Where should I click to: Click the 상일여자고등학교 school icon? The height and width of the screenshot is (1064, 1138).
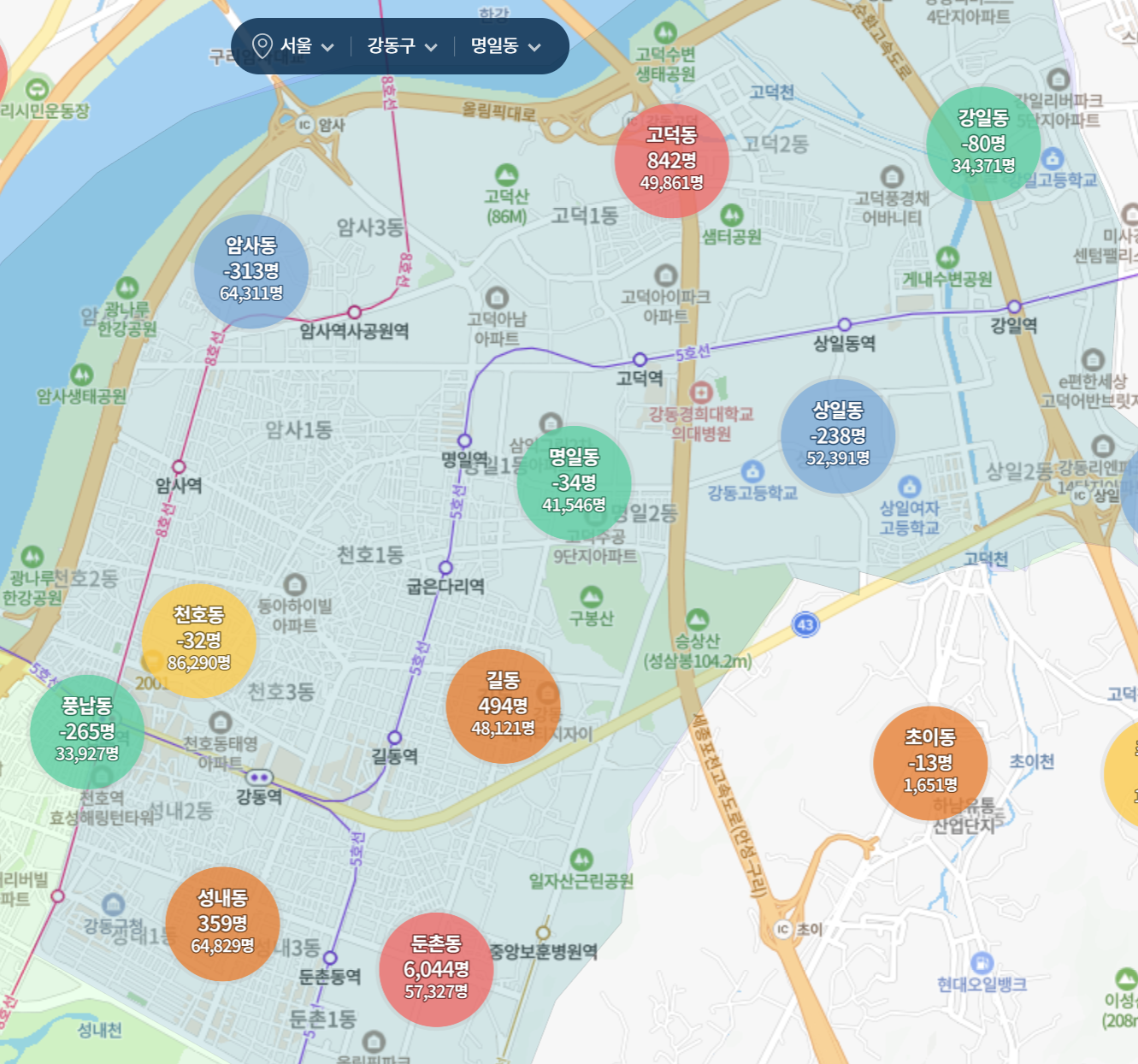[x=910, y=487]
